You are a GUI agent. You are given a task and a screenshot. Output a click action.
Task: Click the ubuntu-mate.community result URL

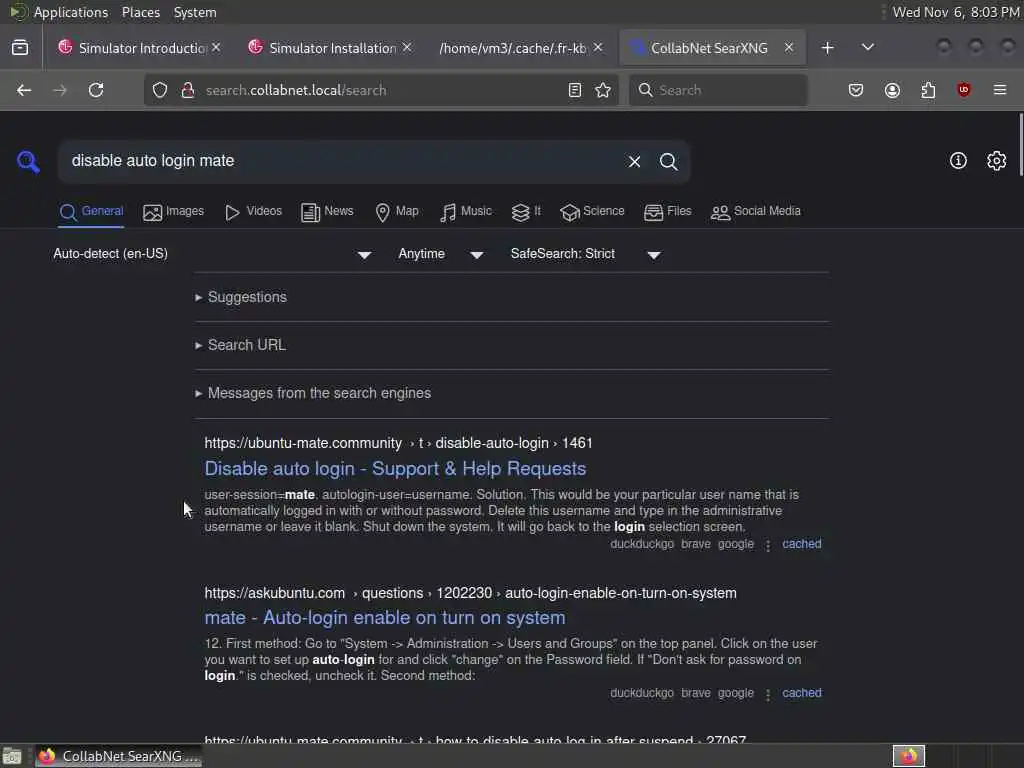click(398, 443)
